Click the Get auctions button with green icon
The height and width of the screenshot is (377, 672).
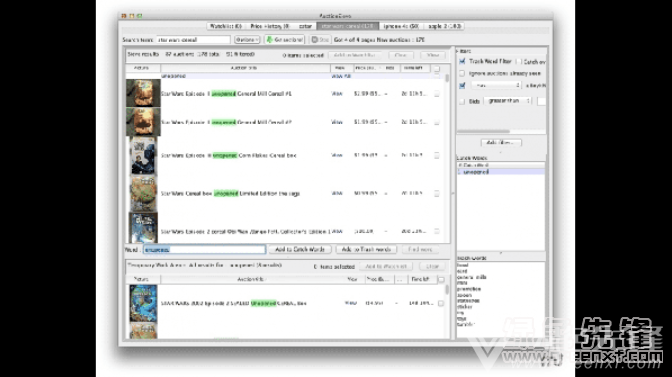tap(285, 39)
